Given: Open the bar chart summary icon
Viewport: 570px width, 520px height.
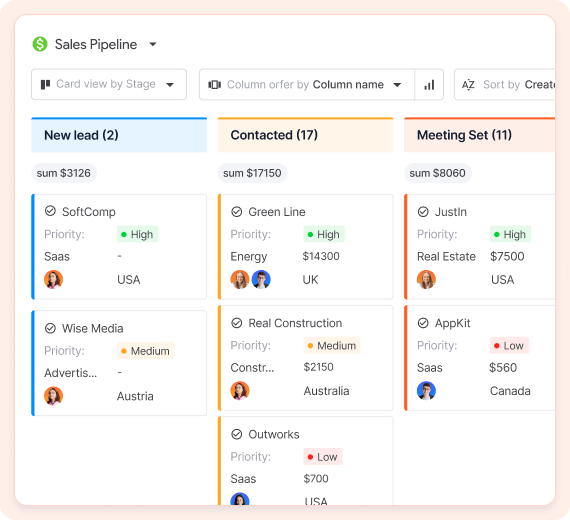Looking at the screenshot, I should click(x=429, y=85).
